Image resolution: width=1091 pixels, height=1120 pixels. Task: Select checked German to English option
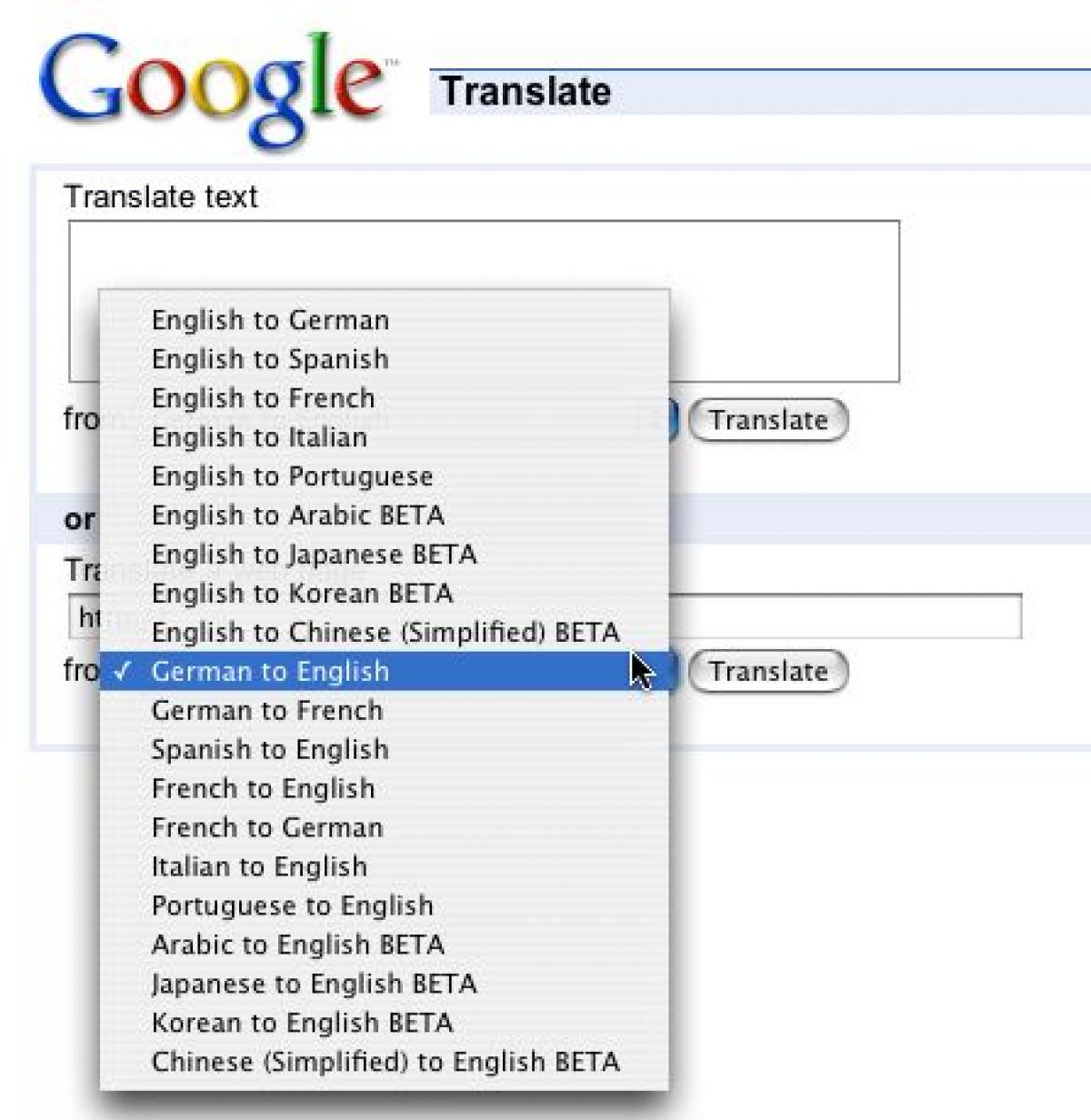click(x=270, y=672)
